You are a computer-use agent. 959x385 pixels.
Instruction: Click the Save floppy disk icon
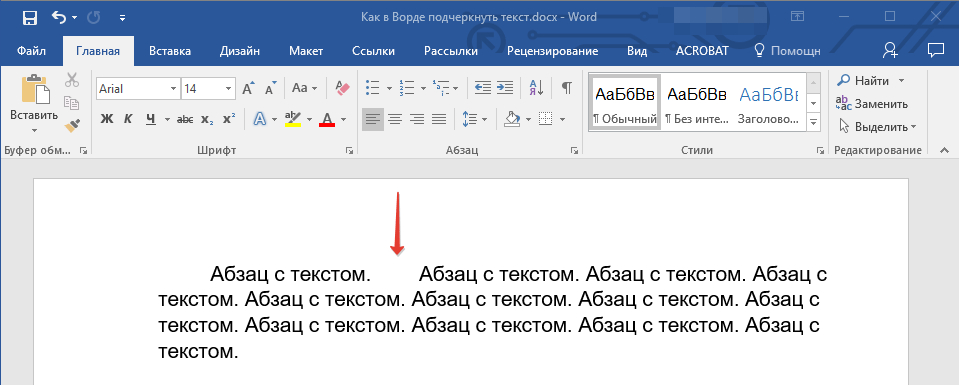click(x=30, y=18)
